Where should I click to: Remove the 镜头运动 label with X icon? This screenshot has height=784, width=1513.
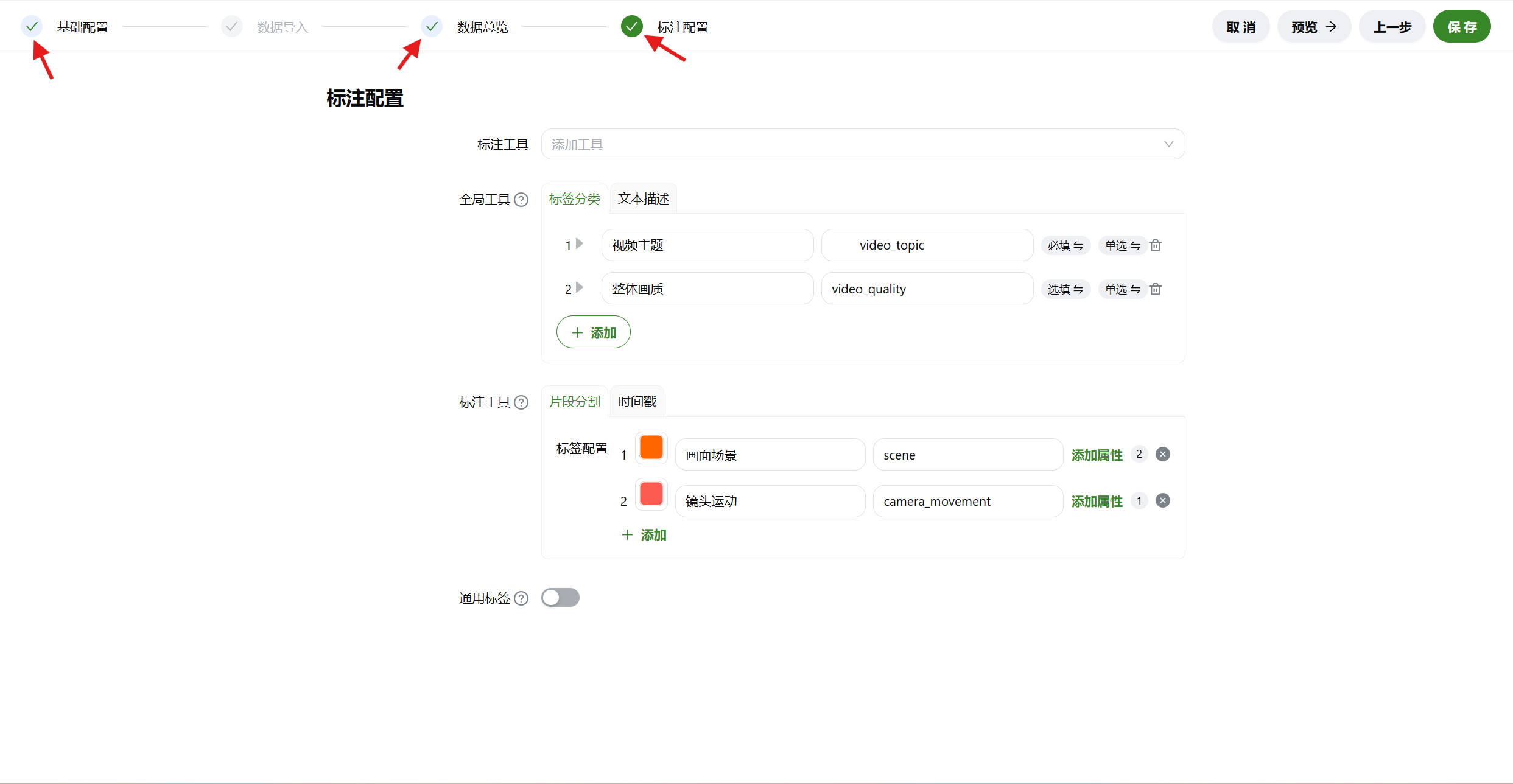pos(1163,500)
